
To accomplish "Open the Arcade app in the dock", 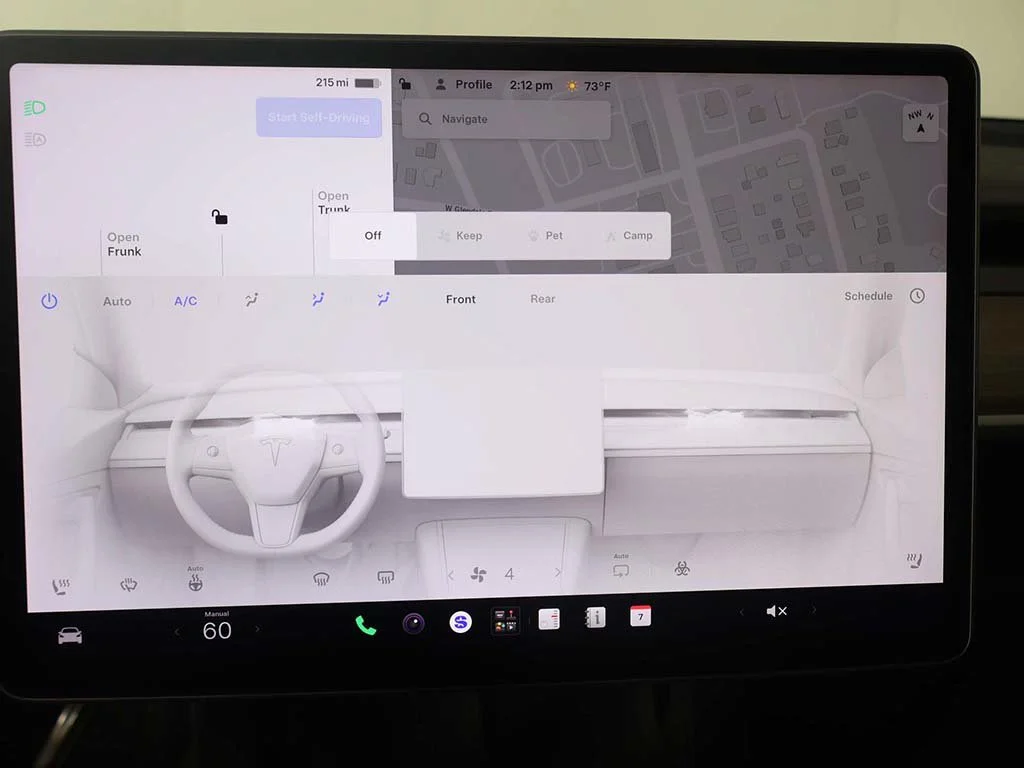I will tap(505, 620).
